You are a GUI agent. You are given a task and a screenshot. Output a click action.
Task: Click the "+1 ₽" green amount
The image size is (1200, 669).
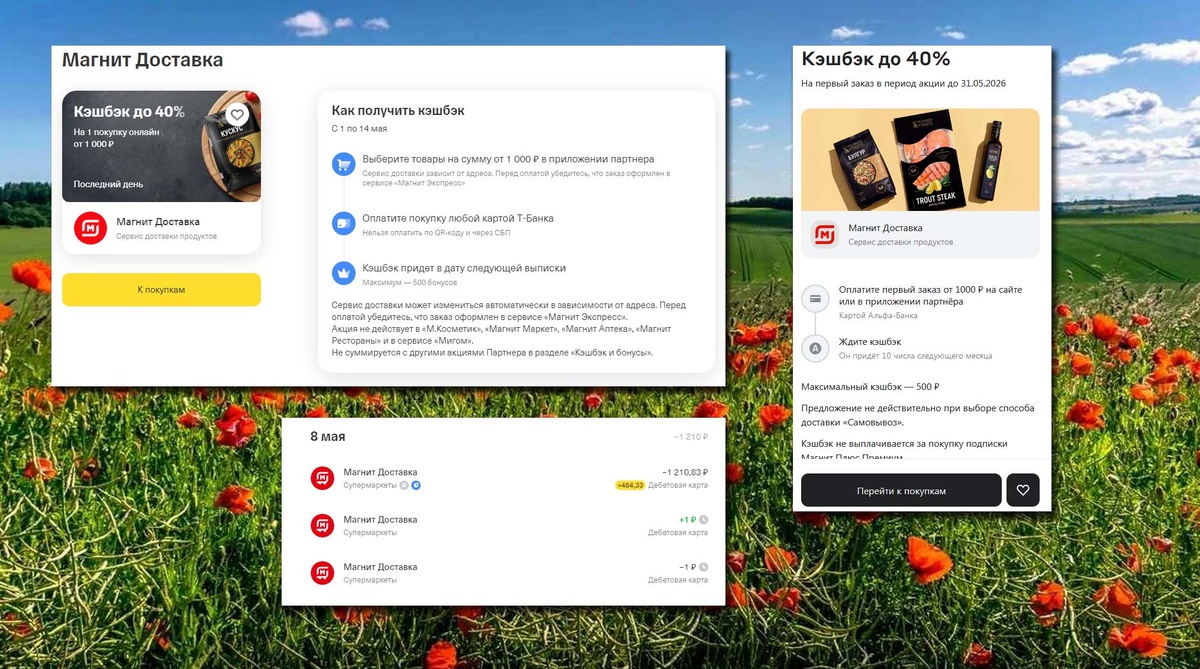(687, 520)
